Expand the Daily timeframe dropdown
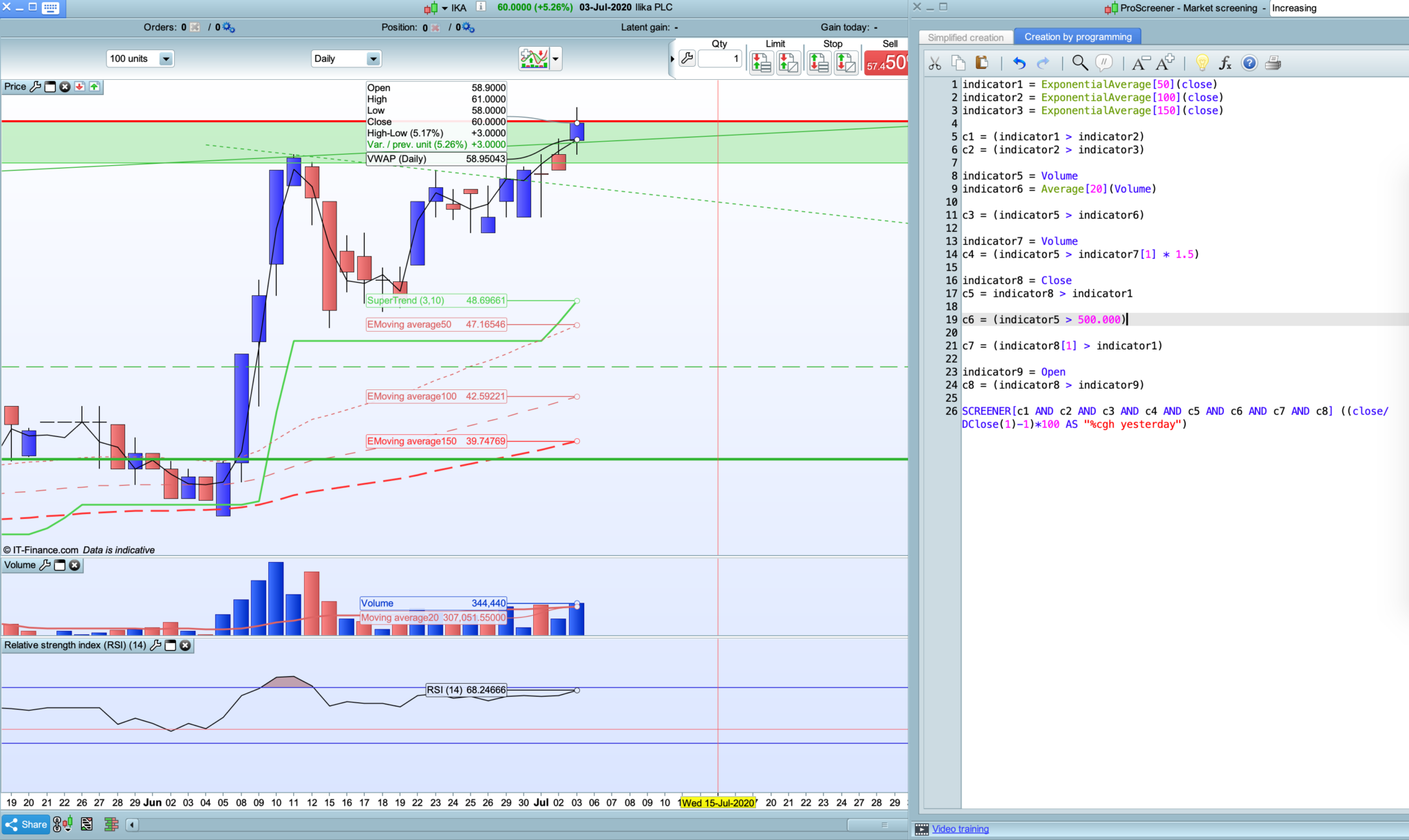Image resolution: width=1409 pixels, height=840 pixels. [373, 59]
